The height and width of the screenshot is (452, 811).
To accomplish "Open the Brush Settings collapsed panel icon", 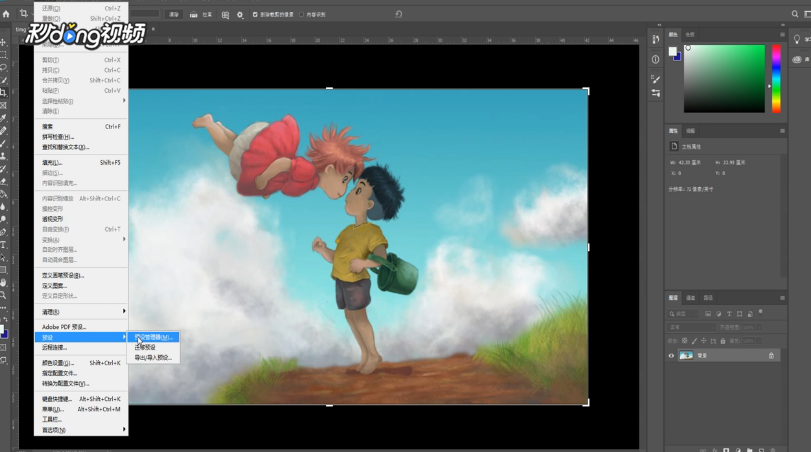I will tap(656, 79).
